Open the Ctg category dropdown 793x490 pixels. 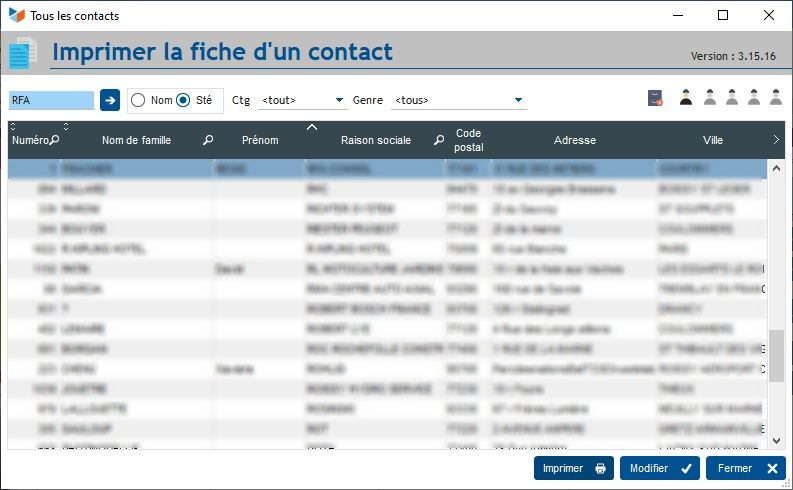pyautogui.click(x=302, y=100)
